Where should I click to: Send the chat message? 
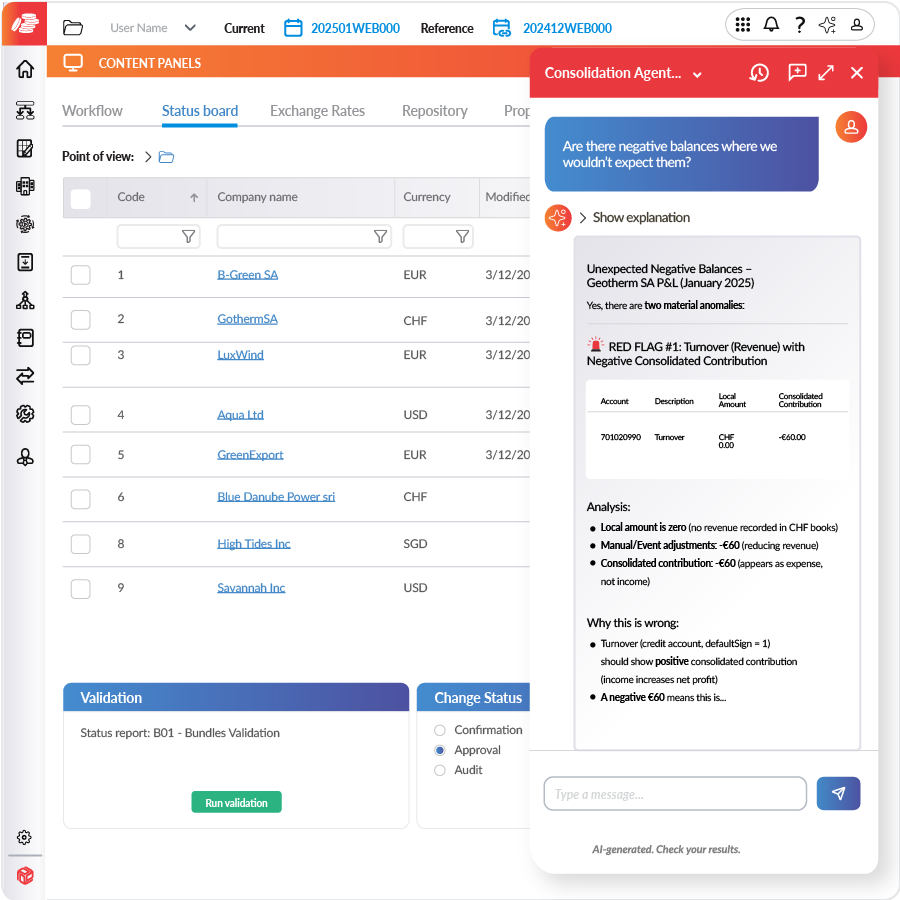[838, 793]
